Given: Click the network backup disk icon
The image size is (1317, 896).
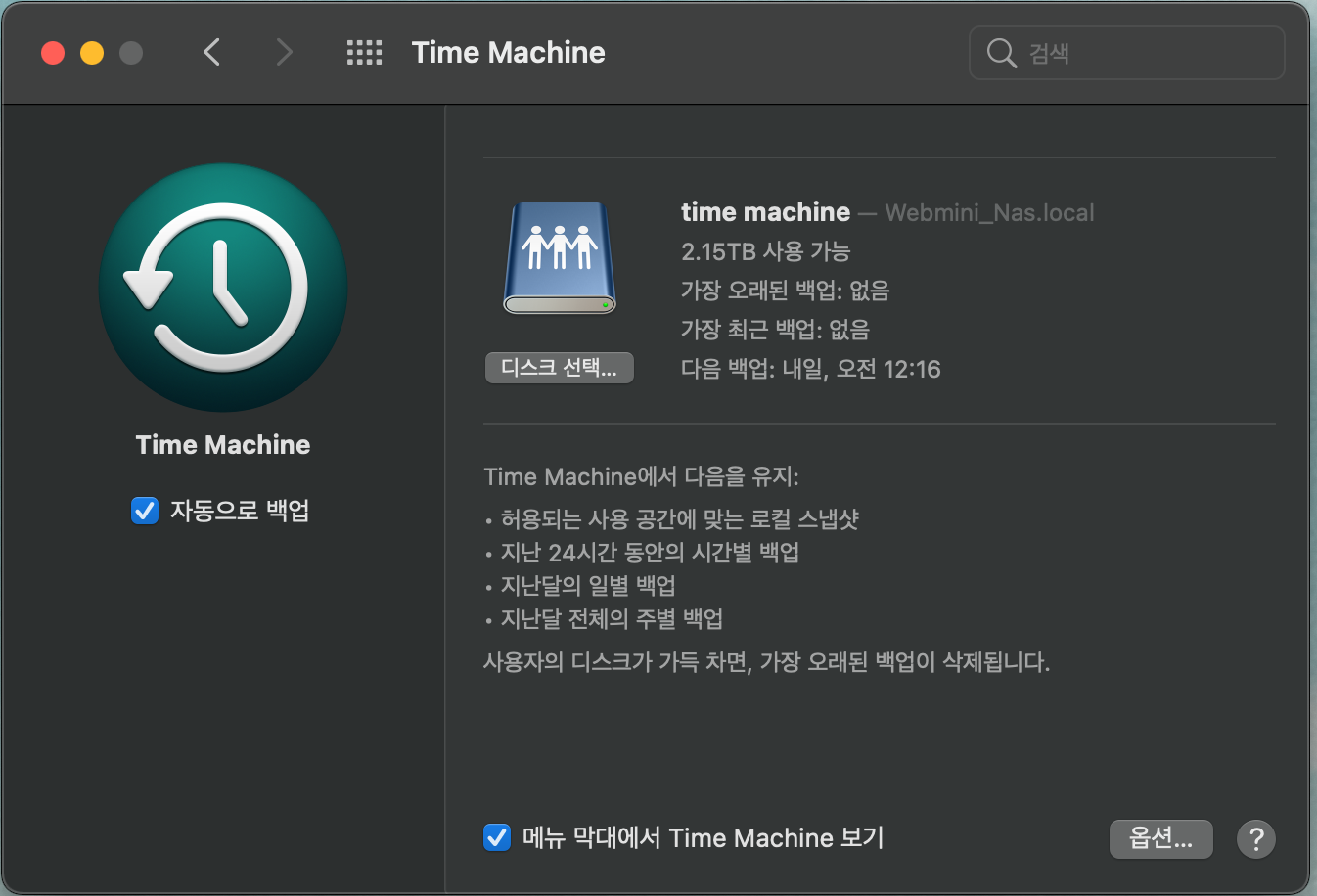Looking at the screenshot, I should pyautogui.click(x=560, y=258).
